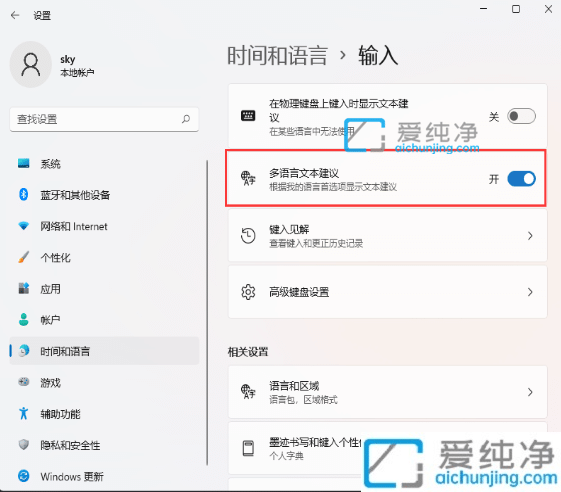Select 应用 in the navigation list

pyautogui.click(x=104, y=288)
